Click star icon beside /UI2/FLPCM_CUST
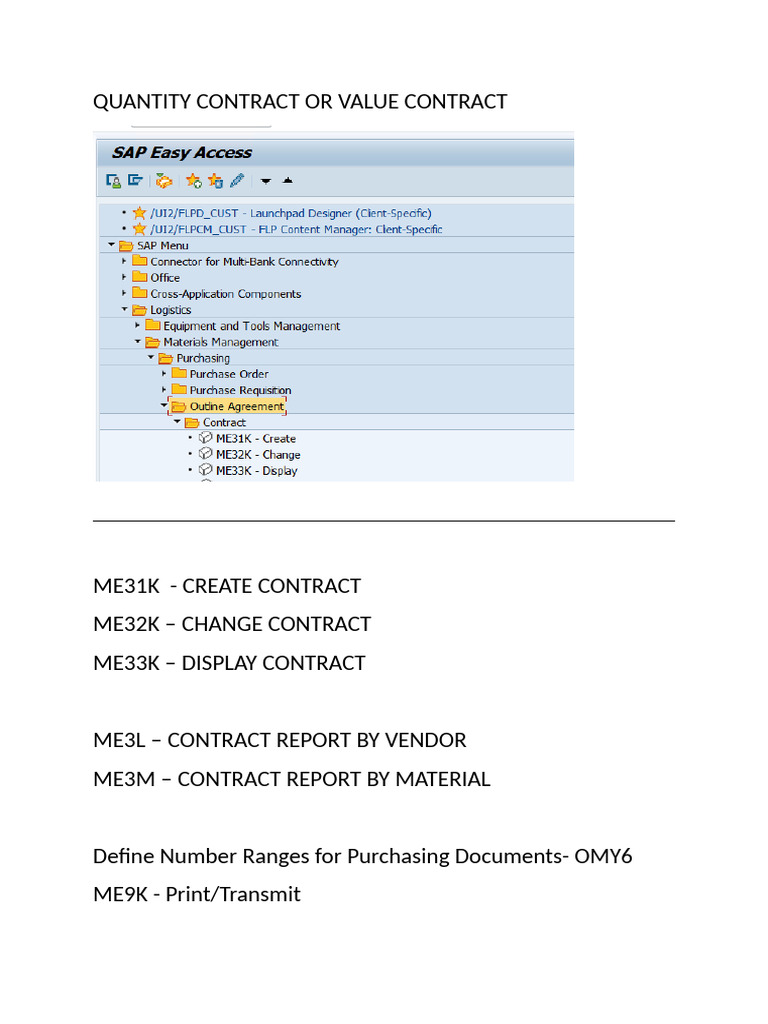 139,229
